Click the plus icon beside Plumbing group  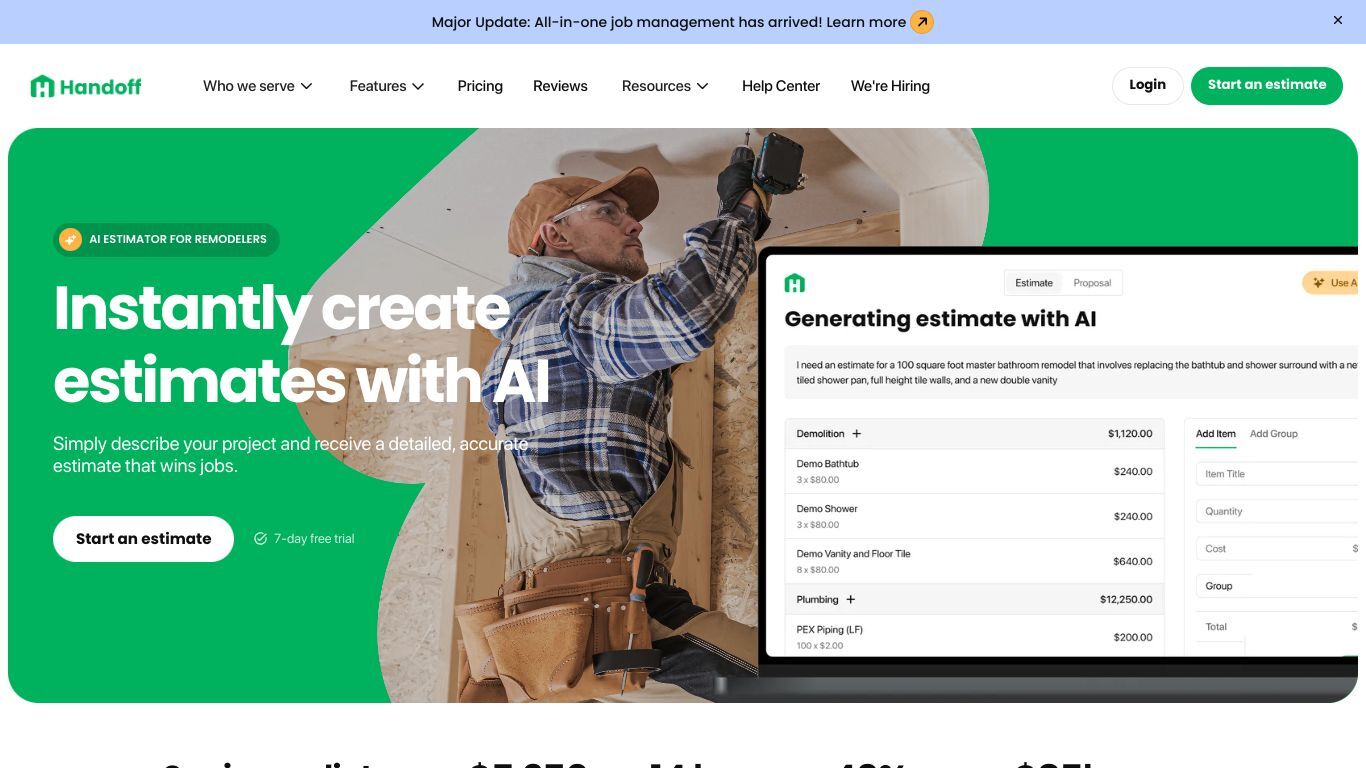point(851,600)
